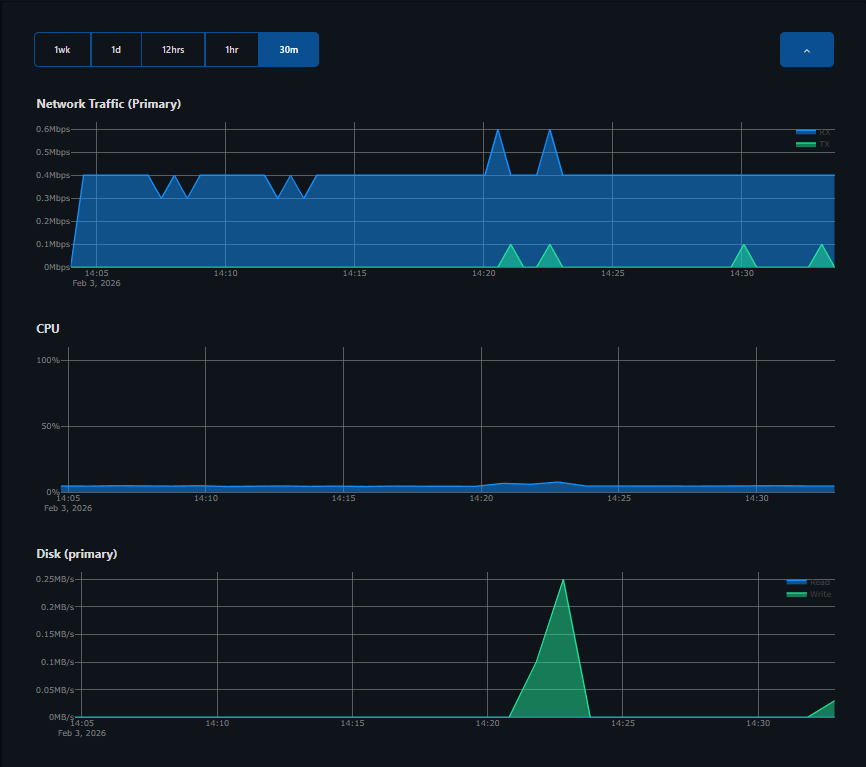Image resolution: width=866 pixels, height=767 pixels.
Task: Click the 0.1MB/s disk axis label
Action: (57, 662)
